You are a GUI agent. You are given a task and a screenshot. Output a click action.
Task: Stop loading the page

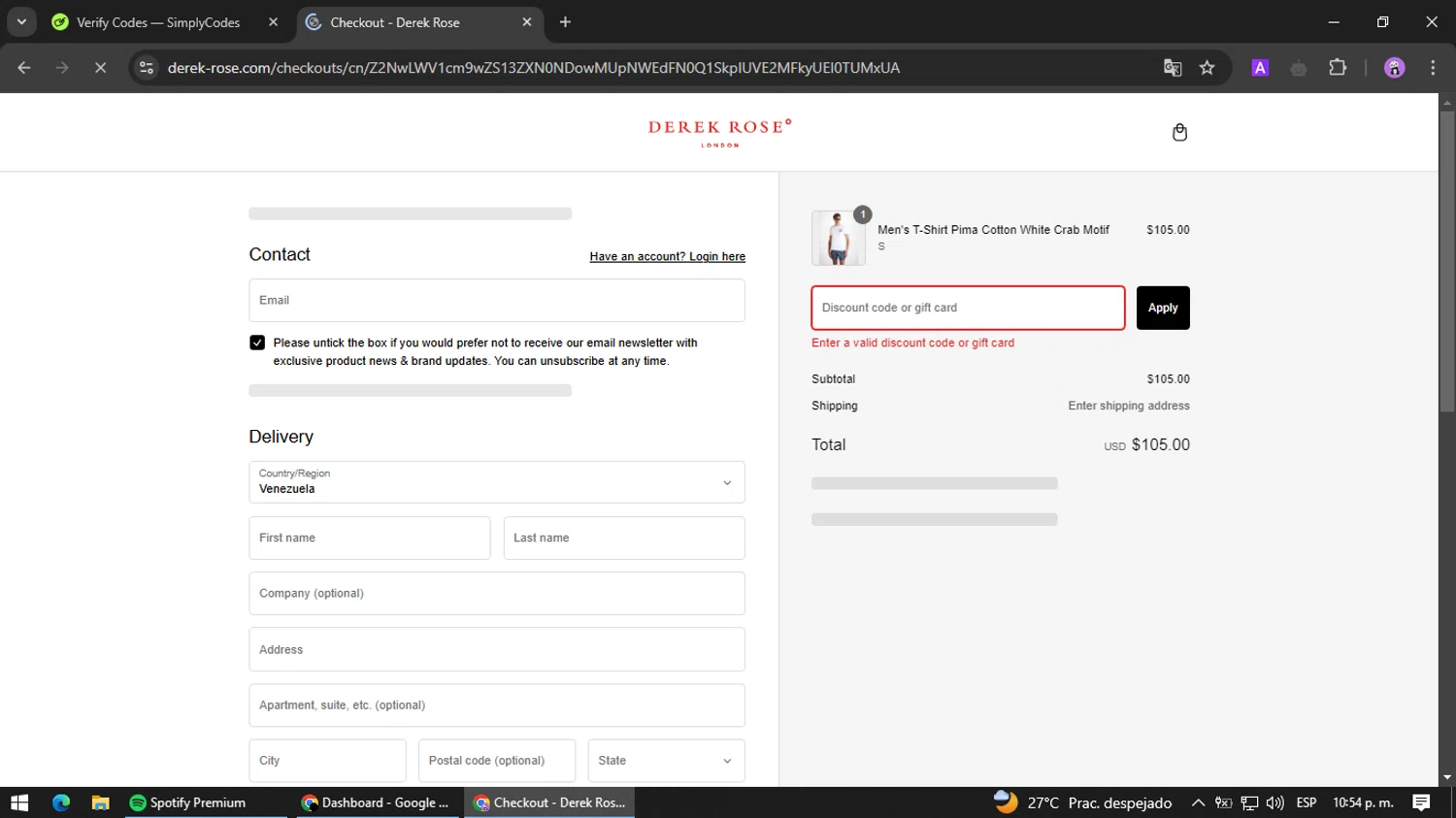[100, 68]
